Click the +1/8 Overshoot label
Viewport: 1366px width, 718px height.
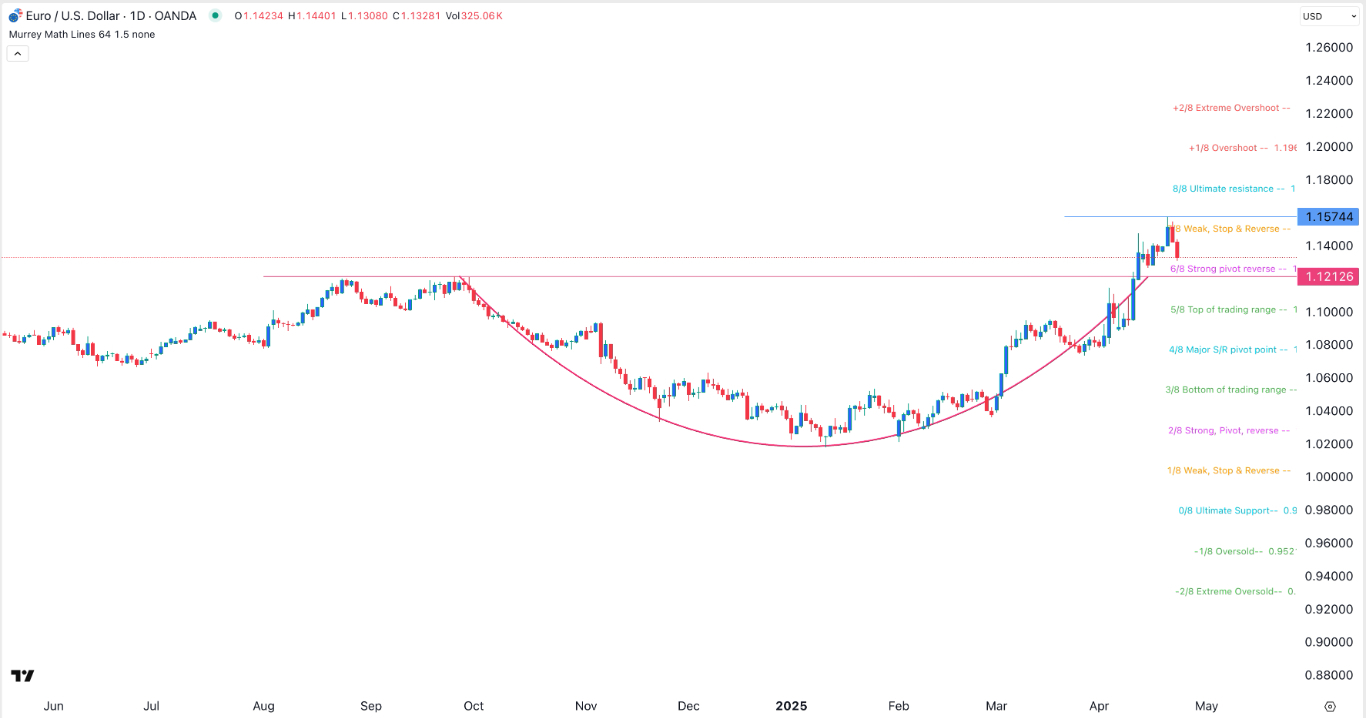[1243, 148]
